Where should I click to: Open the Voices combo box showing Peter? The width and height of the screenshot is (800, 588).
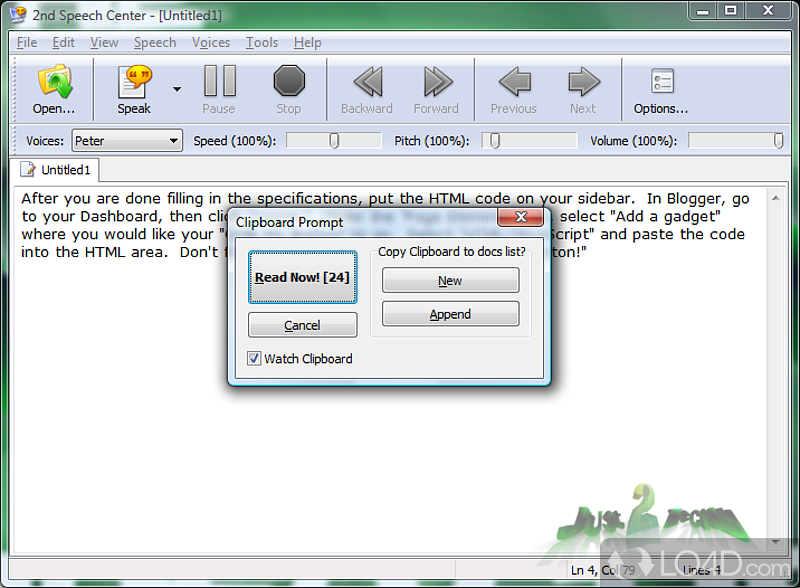click(x=127, y=140)
